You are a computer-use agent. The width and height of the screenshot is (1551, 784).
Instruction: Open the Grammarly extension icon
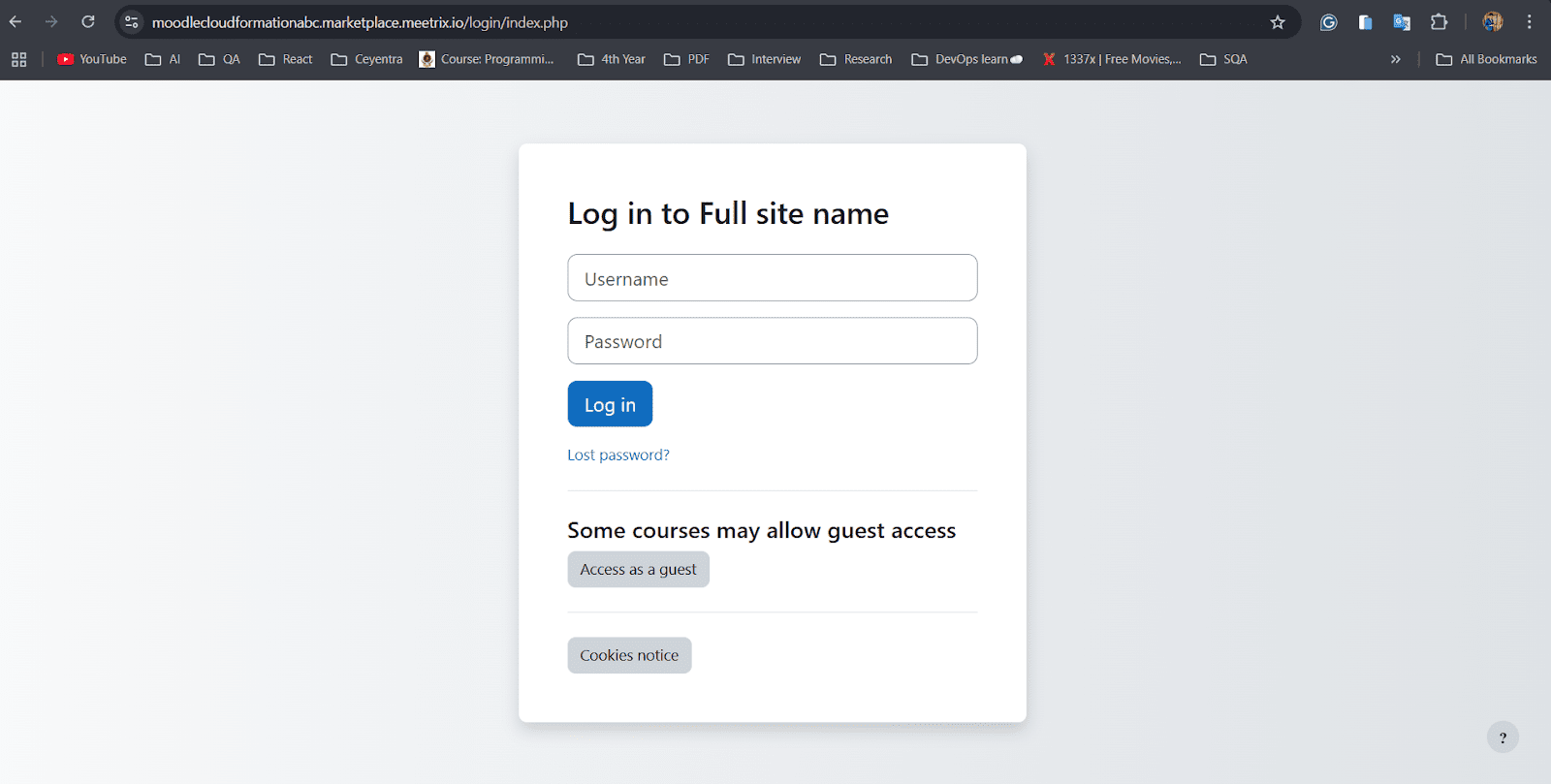(x=1329, y=22)
